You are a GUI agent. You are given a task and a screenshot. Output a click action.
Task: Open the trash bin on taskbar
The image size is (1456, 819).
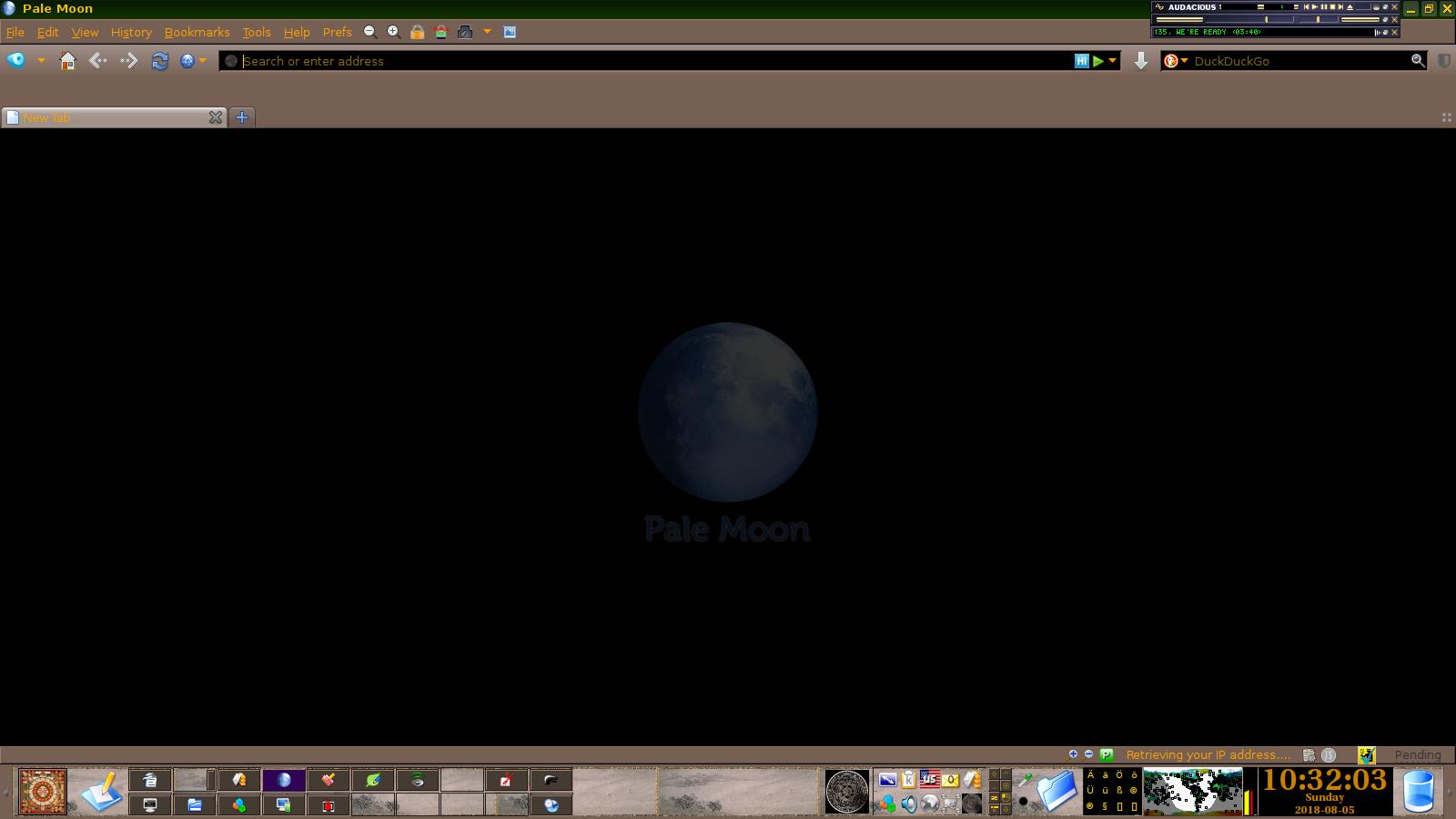click(1418, 792)
